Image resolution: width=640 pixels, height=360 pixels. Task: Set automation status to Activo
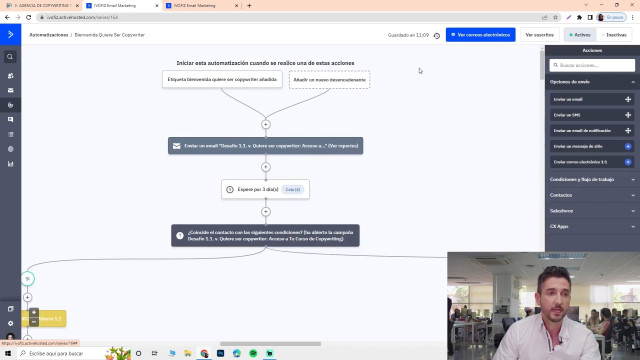click(580, 35)
